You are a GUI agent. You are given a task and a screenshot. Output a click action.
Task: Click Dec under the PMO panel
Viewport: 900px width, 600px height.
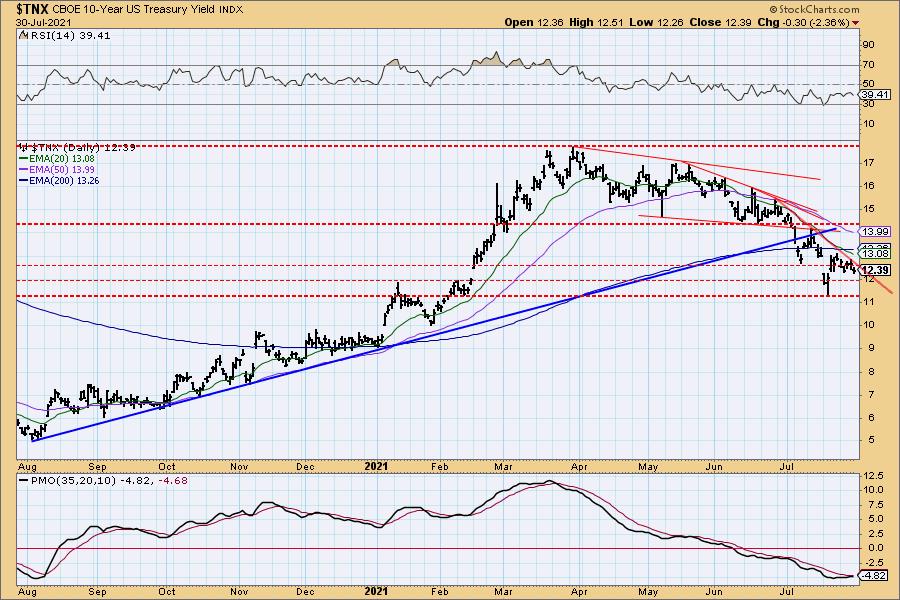pos(305,591)
